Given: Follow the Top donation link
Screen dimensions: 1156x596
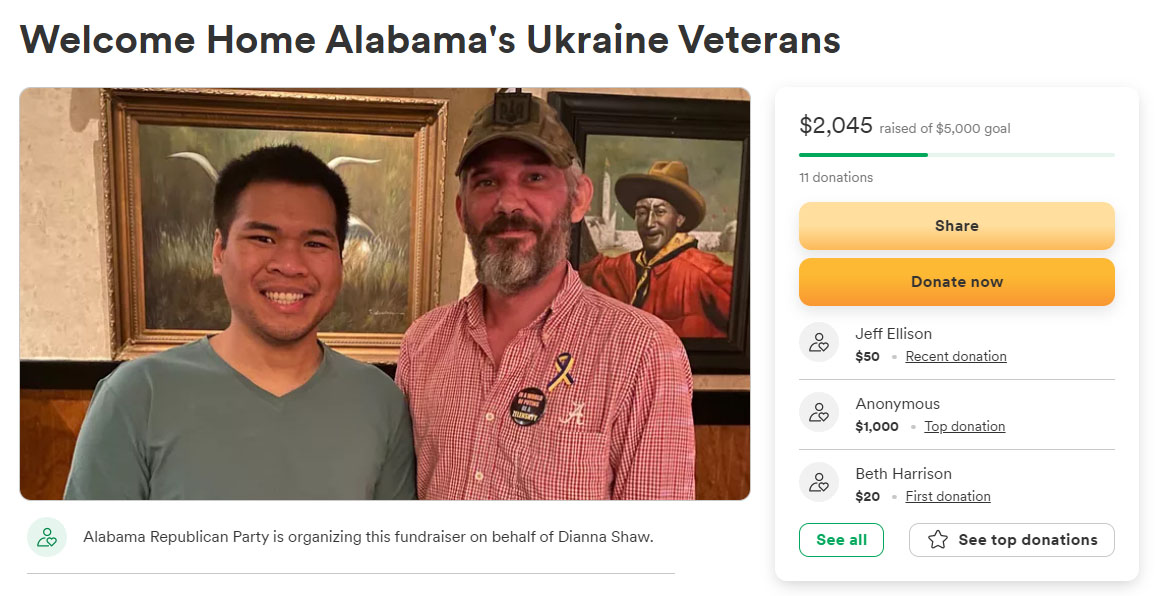Looking at the screenshot, I should click(964, 427).
